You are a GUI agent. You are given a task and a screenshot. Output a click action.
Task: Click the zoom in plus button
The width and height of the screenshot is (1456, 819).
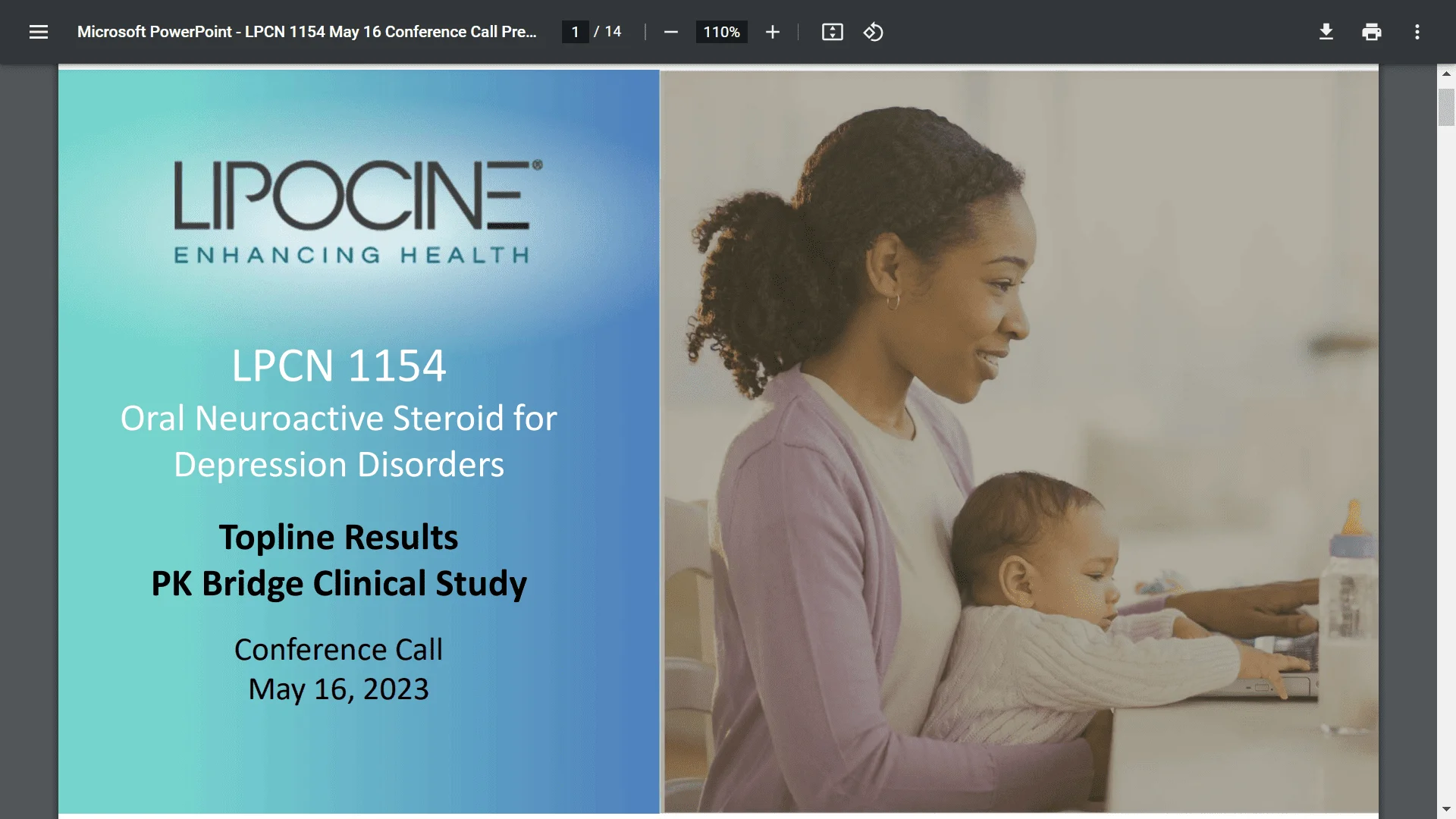click(x=772, y=32)
